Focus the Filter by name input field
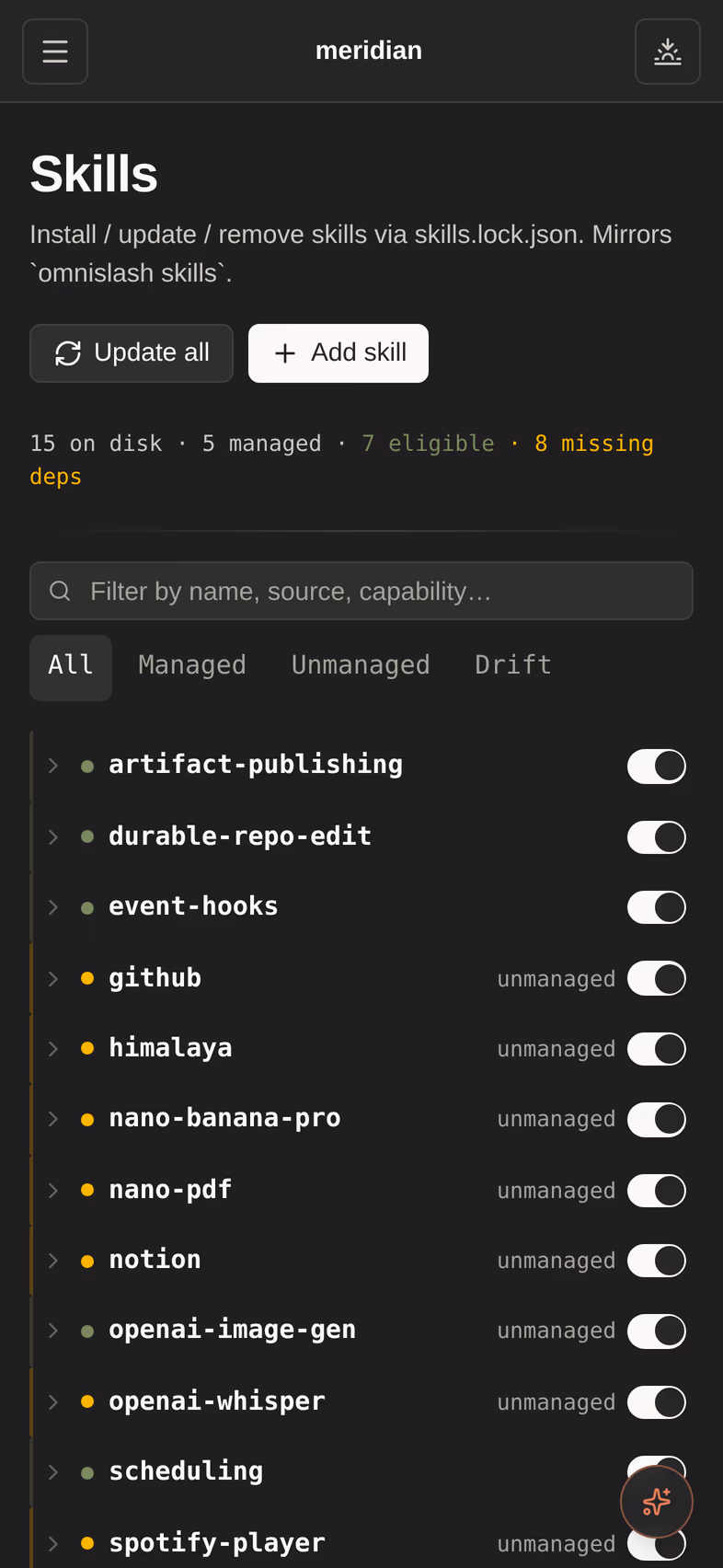The height and width of the screenshot is (1568, 723). [361, 591]
